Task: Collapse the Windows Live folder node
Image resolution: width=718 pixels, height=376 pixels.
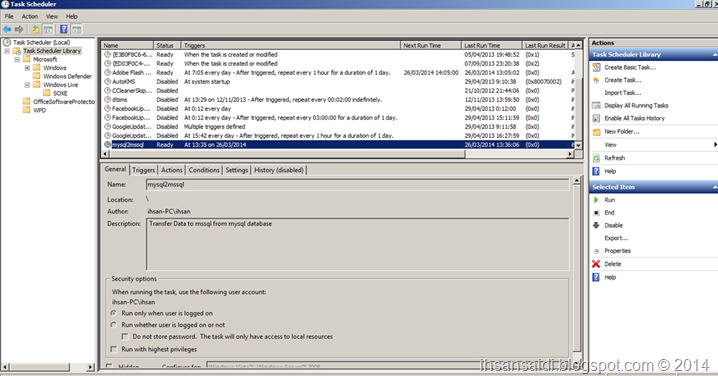Action: (27, 85)
